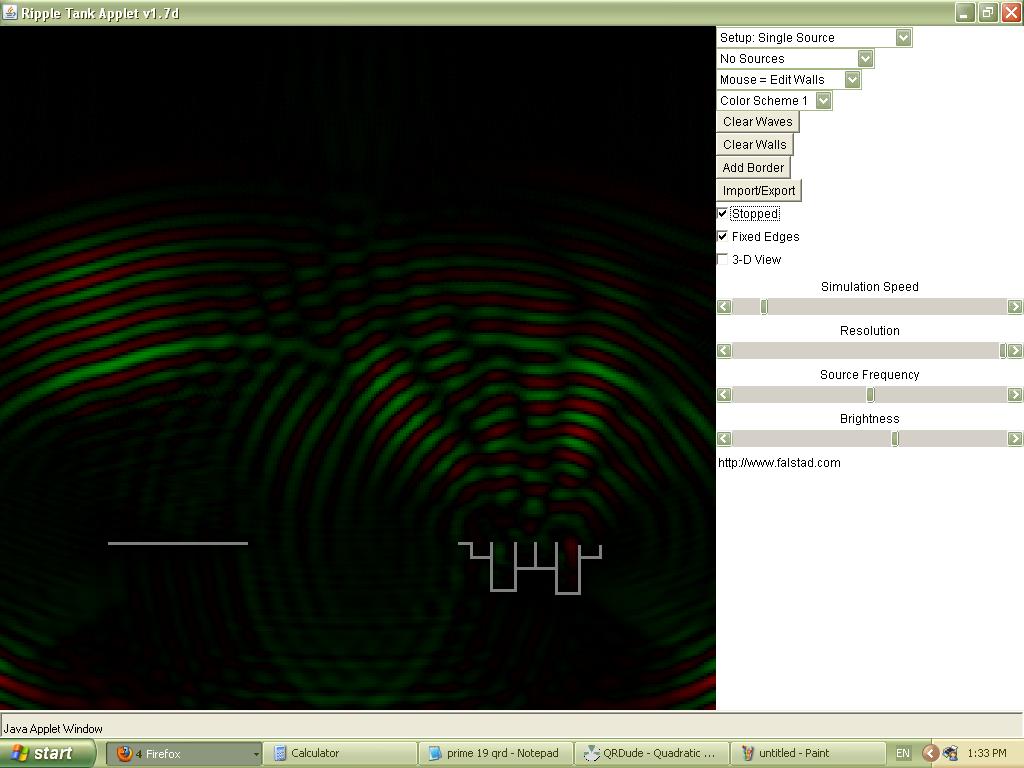
Task: Switch to prime 19 qrd Notepad window
Action: click(495, 754)
